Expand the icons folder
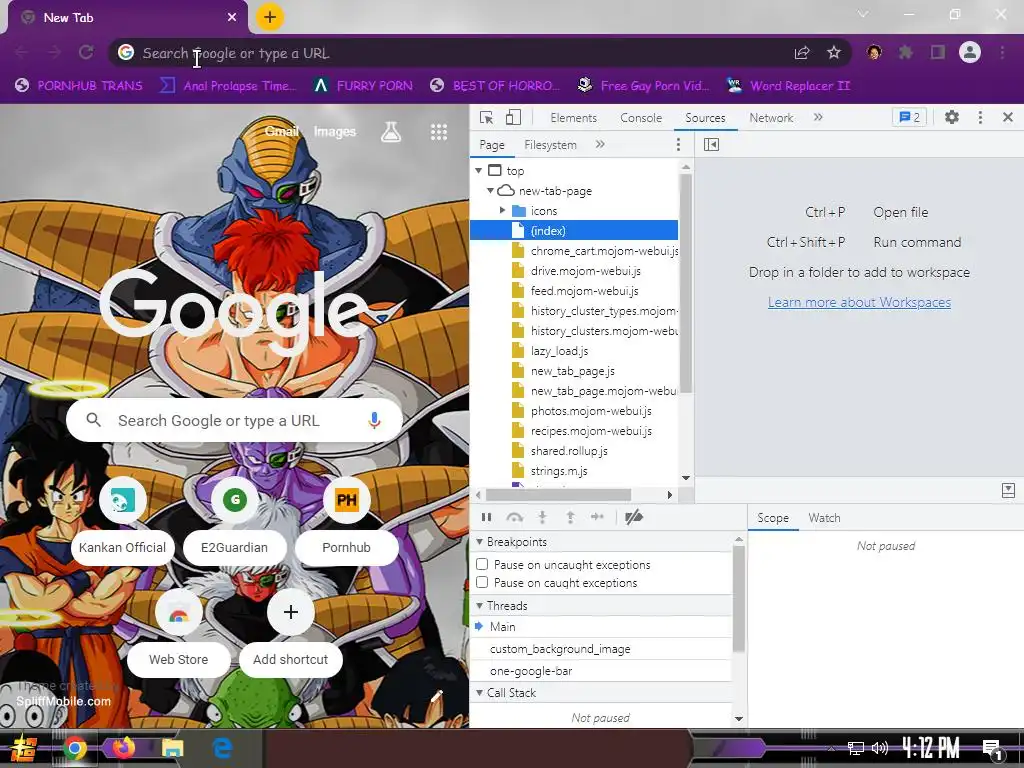Image resolution: width=1024 pixels, height=768 pixels. pos(502,210)
